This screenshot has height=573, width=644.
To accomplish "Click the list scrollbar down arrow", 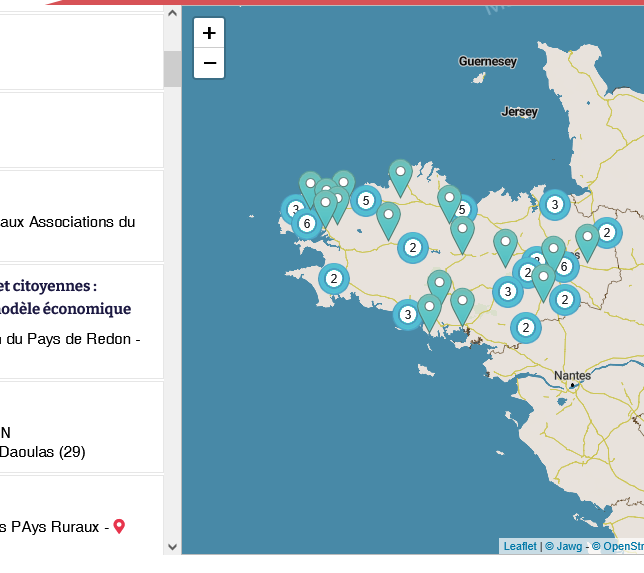I will [x=172, y=546].
